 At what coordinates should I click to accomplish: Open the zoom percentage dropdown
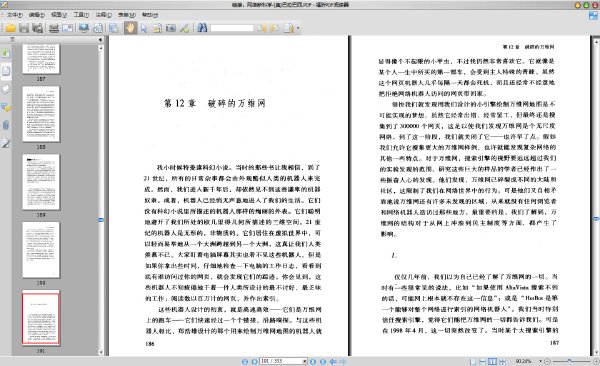point(541,361)
